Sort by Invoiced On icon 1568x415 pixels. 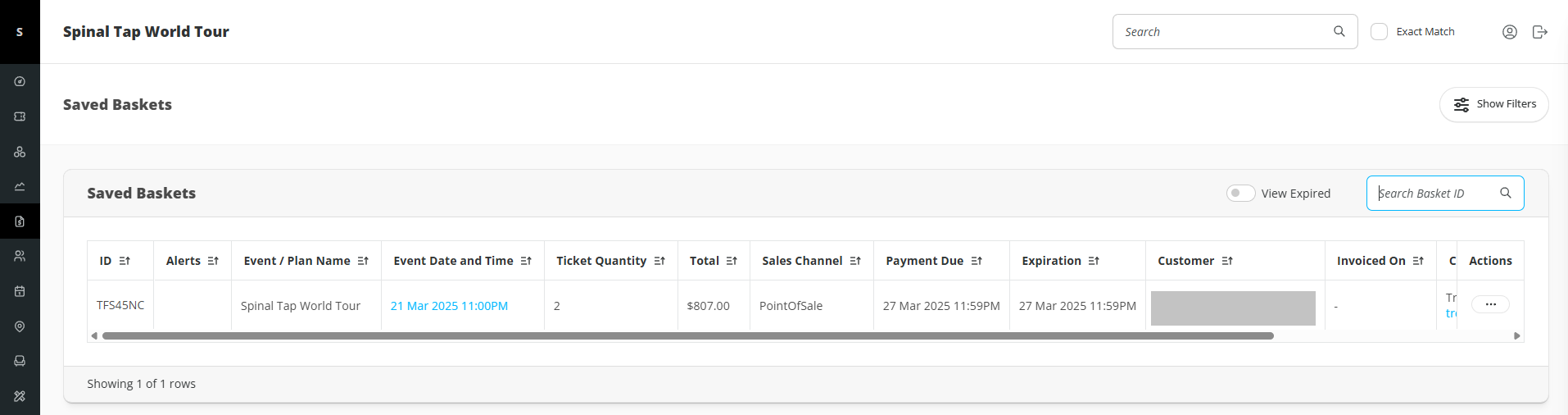point(1418,261)
